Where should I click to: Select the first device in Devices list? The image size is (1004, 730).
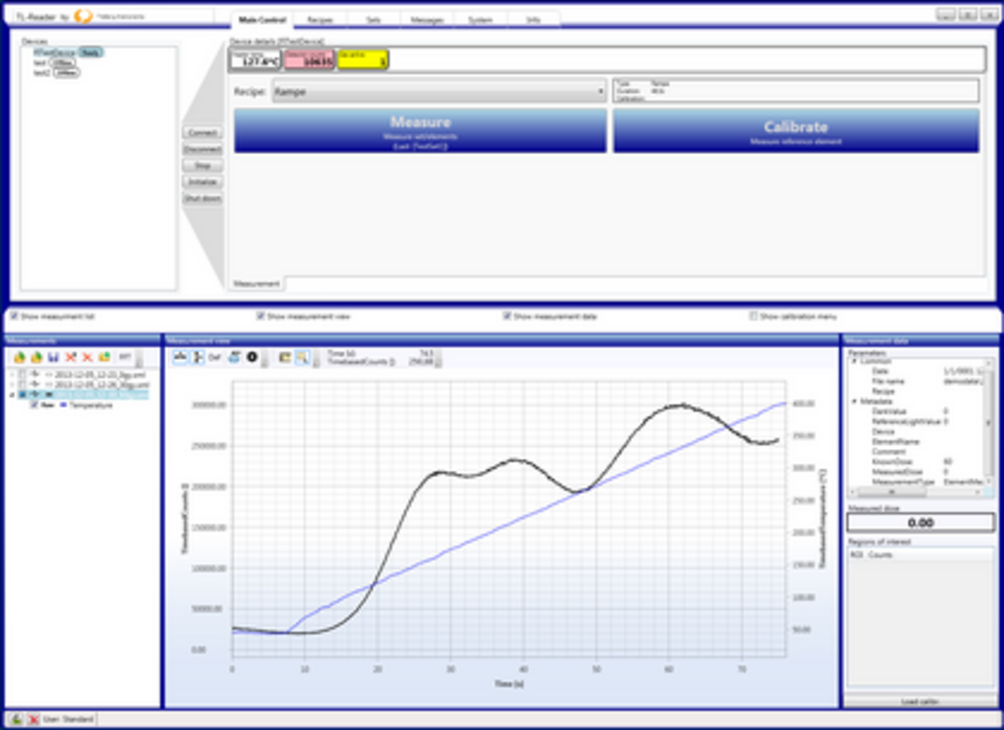(x=56, y=52)
